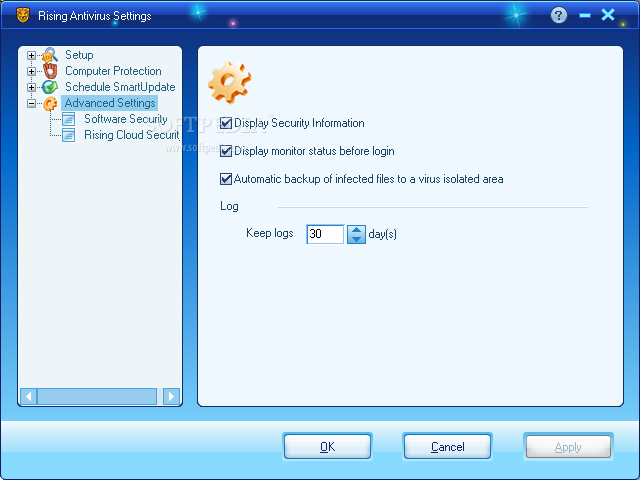Select Computer Protection in the tree
640x480 pixels.
click(113, 71)
